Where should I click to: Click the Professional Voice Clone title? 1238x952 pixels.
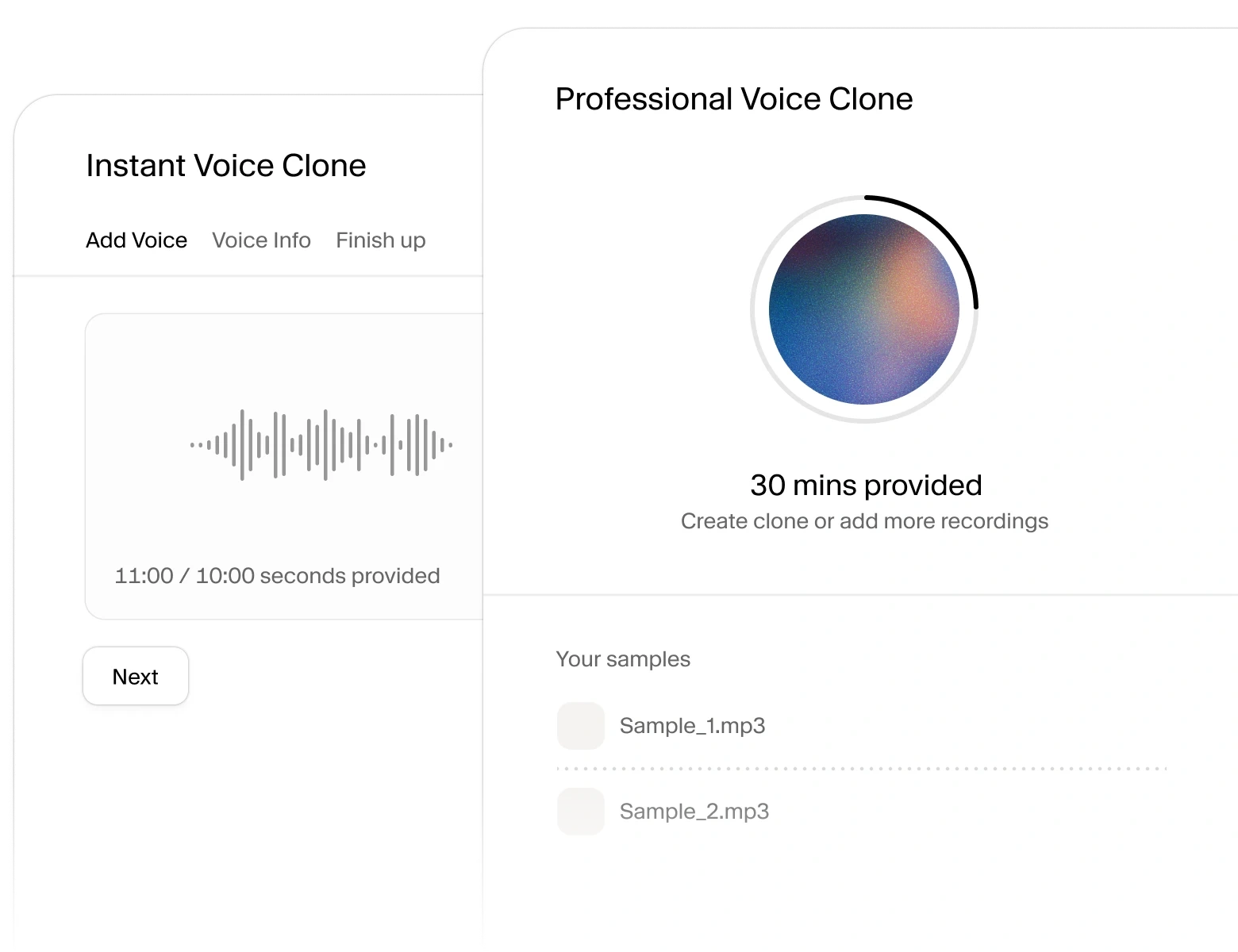tap(733, 98)
